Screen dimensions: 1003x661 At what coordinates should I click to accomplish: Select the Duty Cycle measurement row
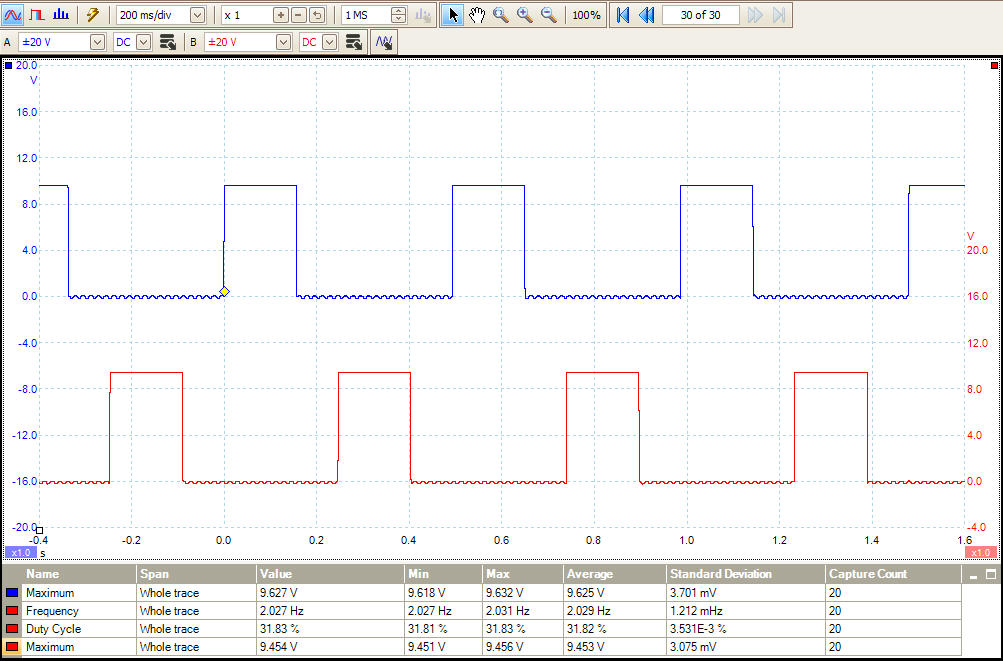(483, 628)
